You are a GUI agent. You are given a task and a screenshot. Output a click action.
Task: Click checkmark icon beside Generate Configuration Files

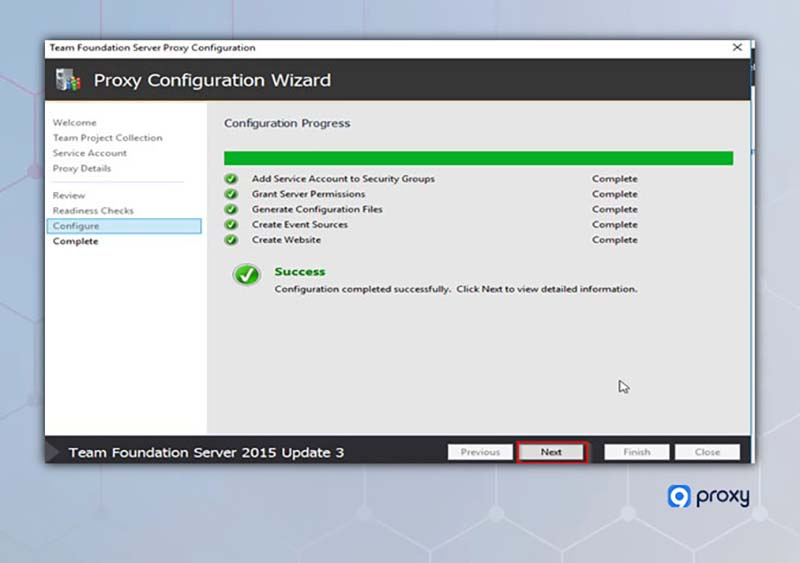point(231,210)
